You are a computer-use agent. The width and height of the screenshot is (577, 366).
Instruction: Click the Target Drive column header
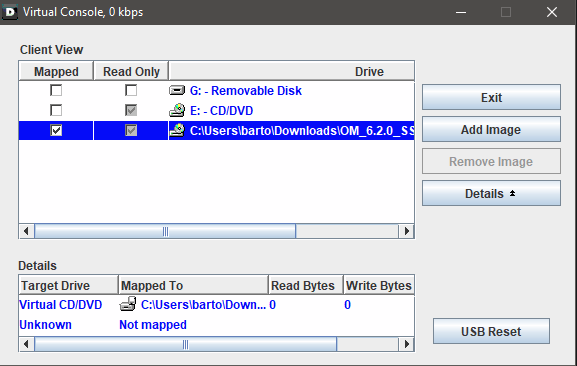pyautogui.click(x=68, y=285)
